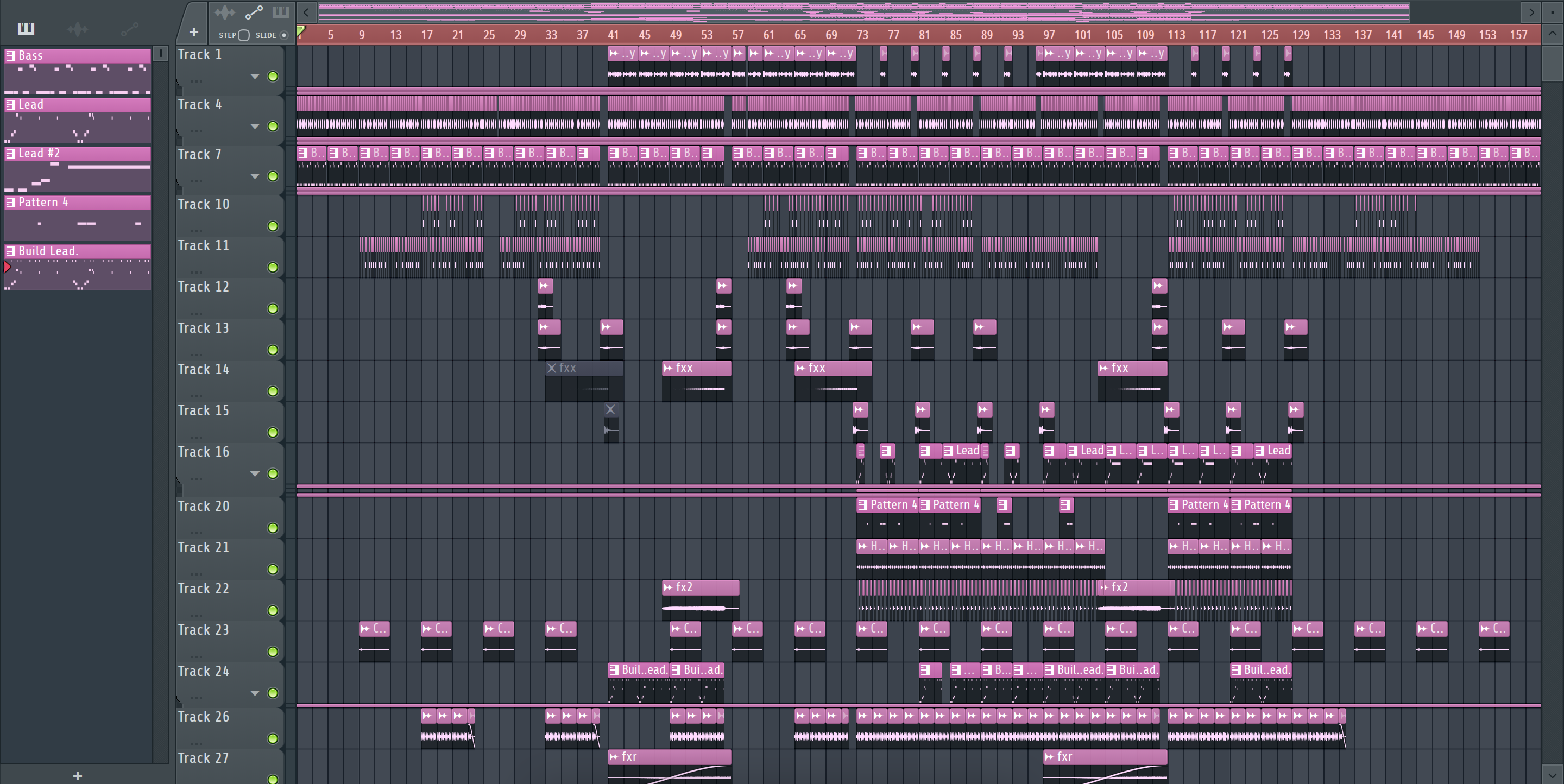
Task: Click the Track 11 header label
Action: click(x=204, y=246)
